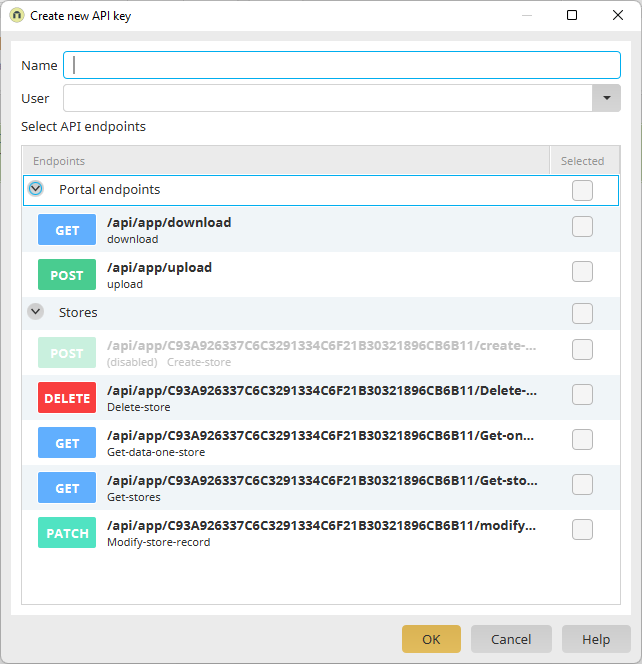Click the PATCH badge for Modify-store-record
The image size is (642, 664).
point(67,533)
